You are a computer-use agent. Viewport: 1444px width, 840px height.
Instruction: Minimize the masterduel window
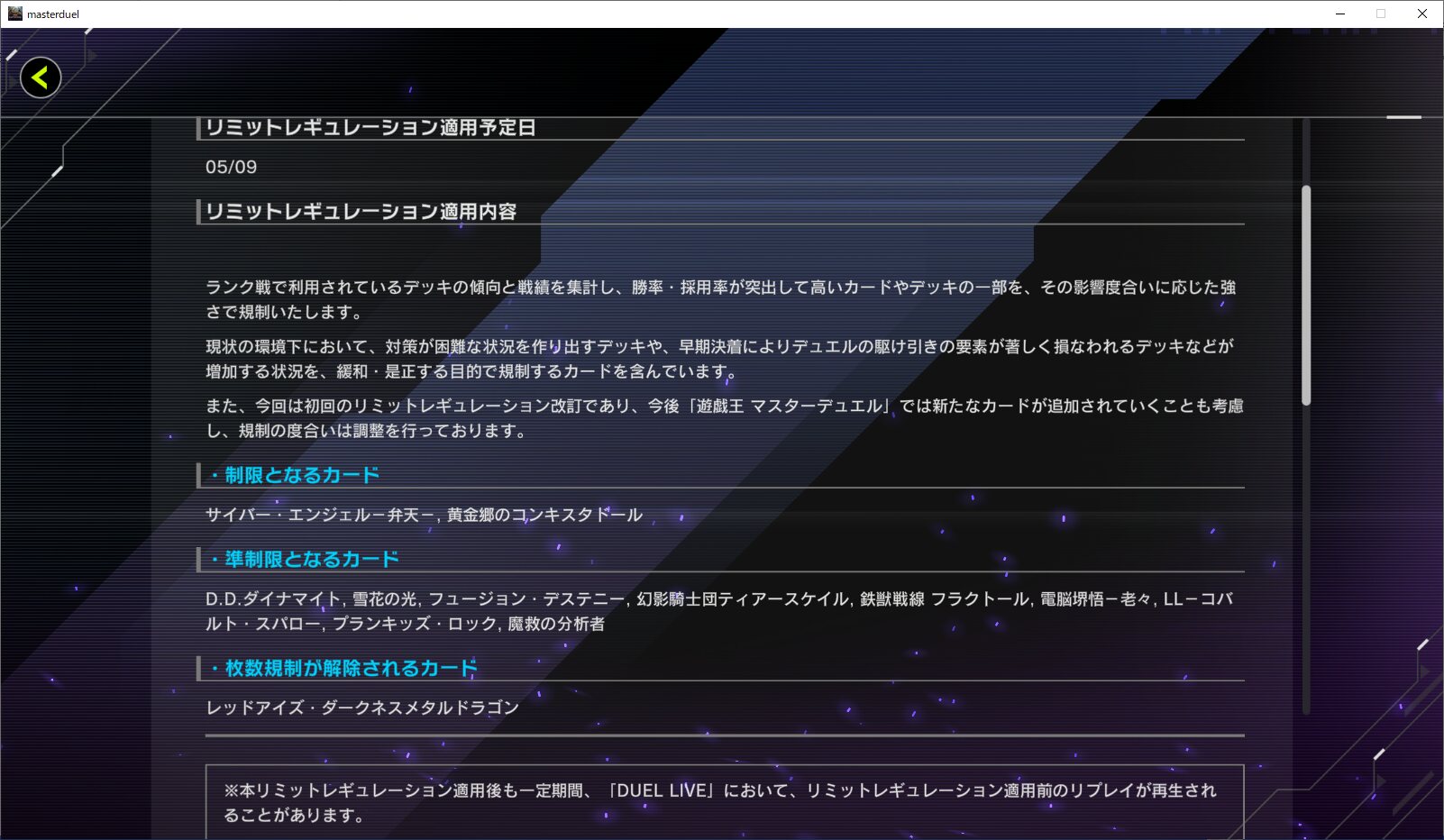point(1340,14)
